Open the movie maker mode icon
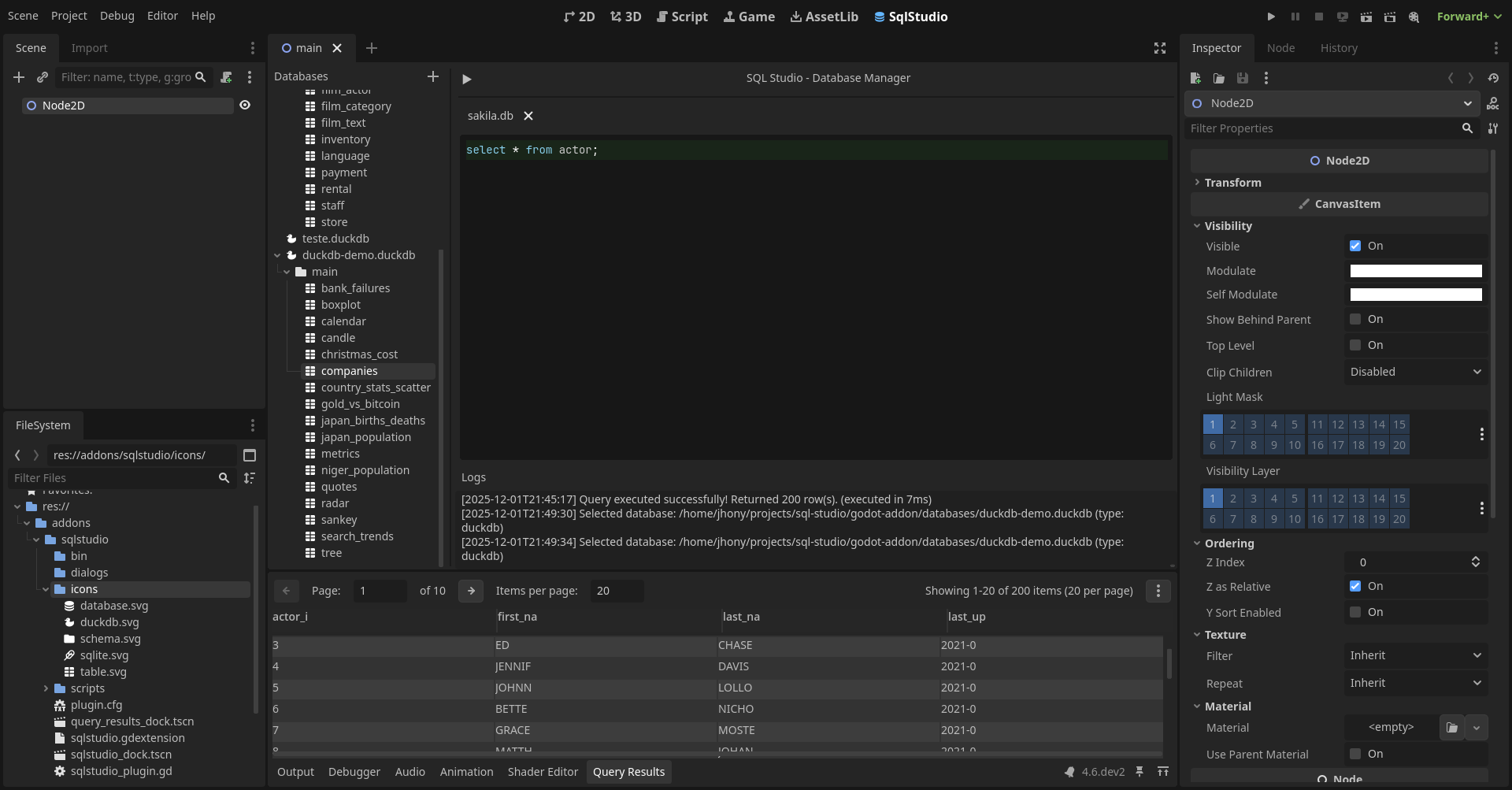Screen dimensions: 1512x790 tap(1414, 17)
